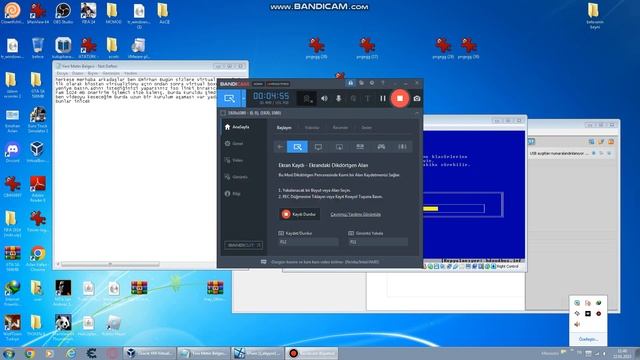
Task: Switch to Notepad taskbar button
Action: point(204,353)
